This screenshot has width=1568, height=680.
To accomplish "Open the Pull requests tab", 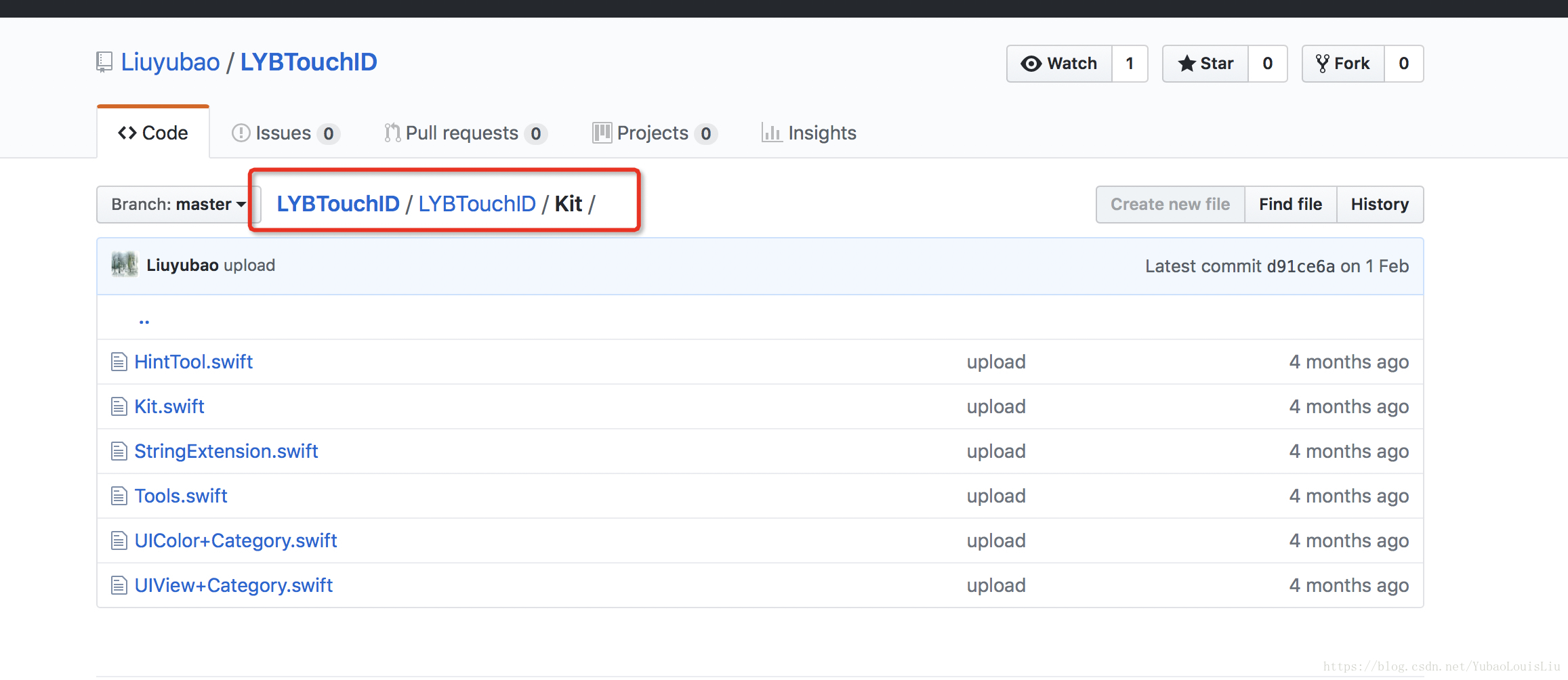I will tap(466, 133).
